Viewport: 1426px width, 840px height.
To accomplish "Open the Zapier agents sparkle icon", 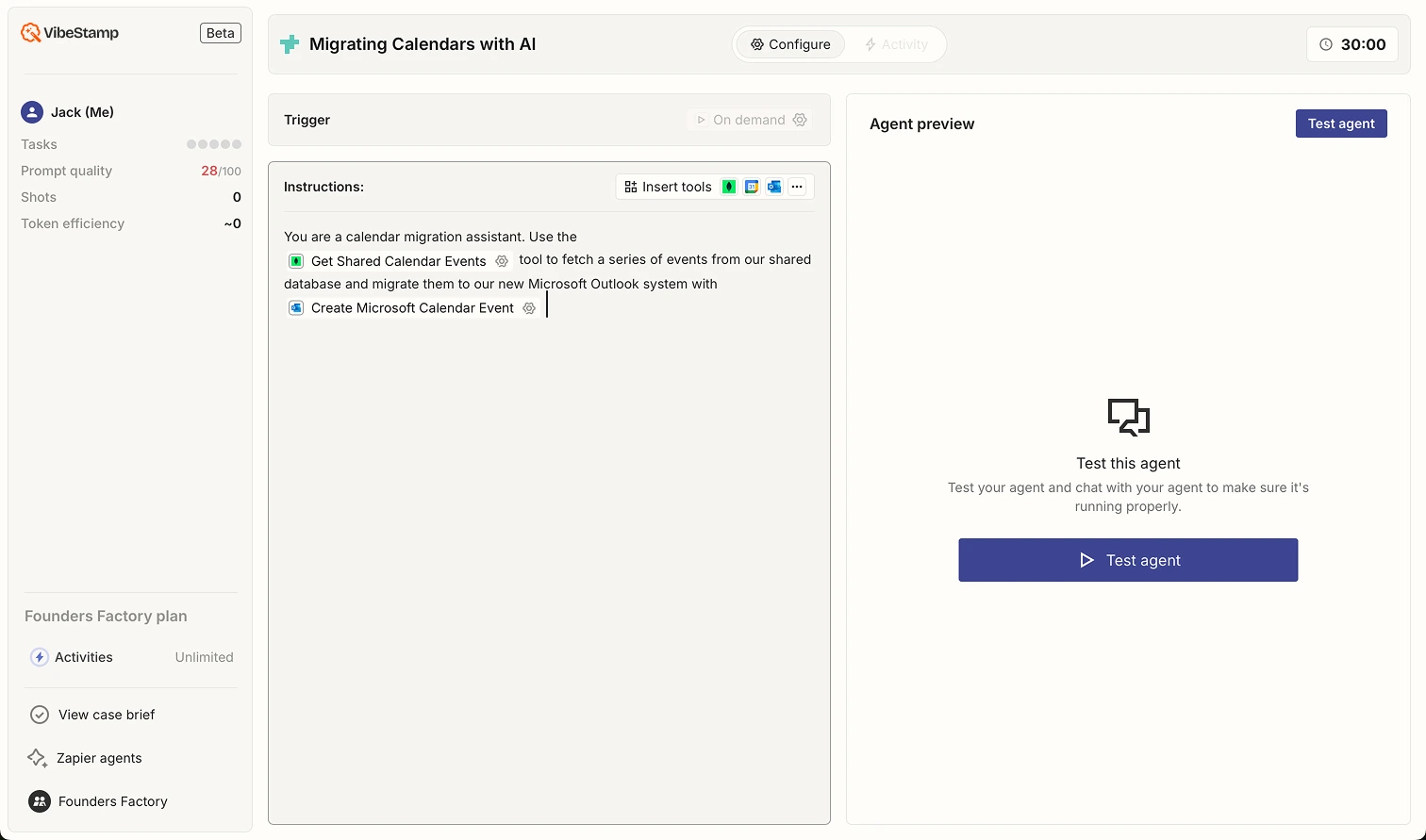I will (38, 758).
